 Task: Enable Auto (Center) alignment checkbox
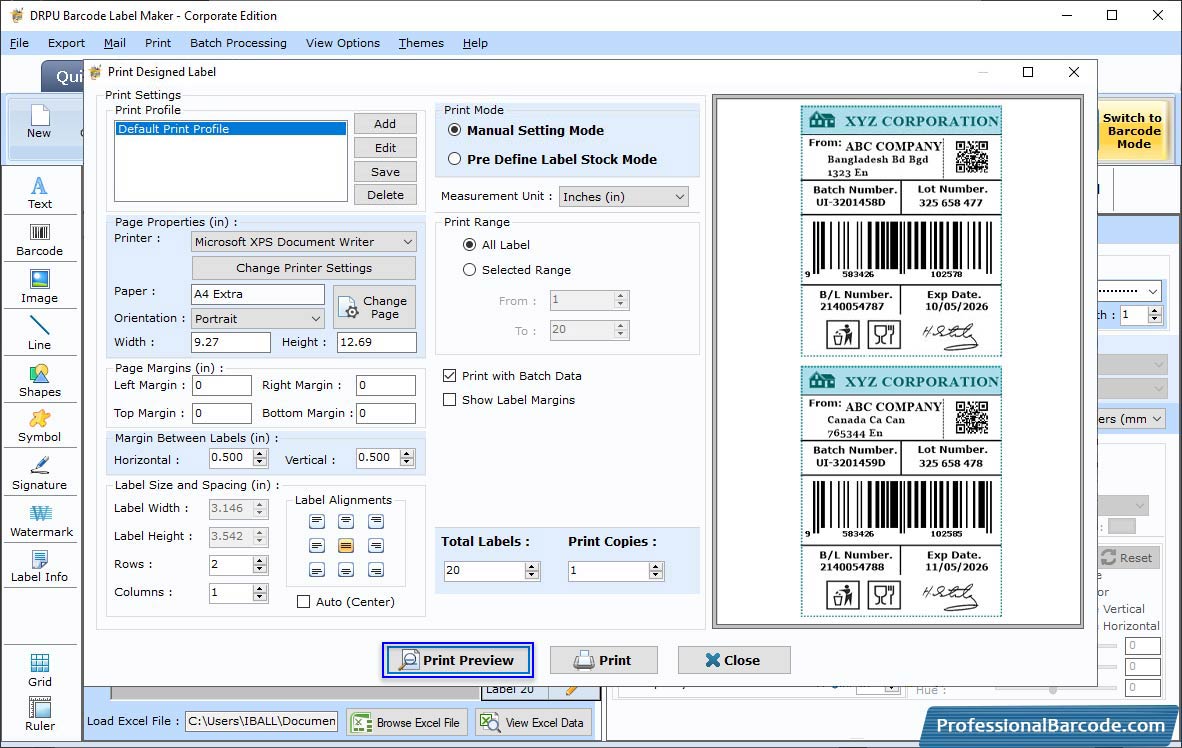point(304,602)
